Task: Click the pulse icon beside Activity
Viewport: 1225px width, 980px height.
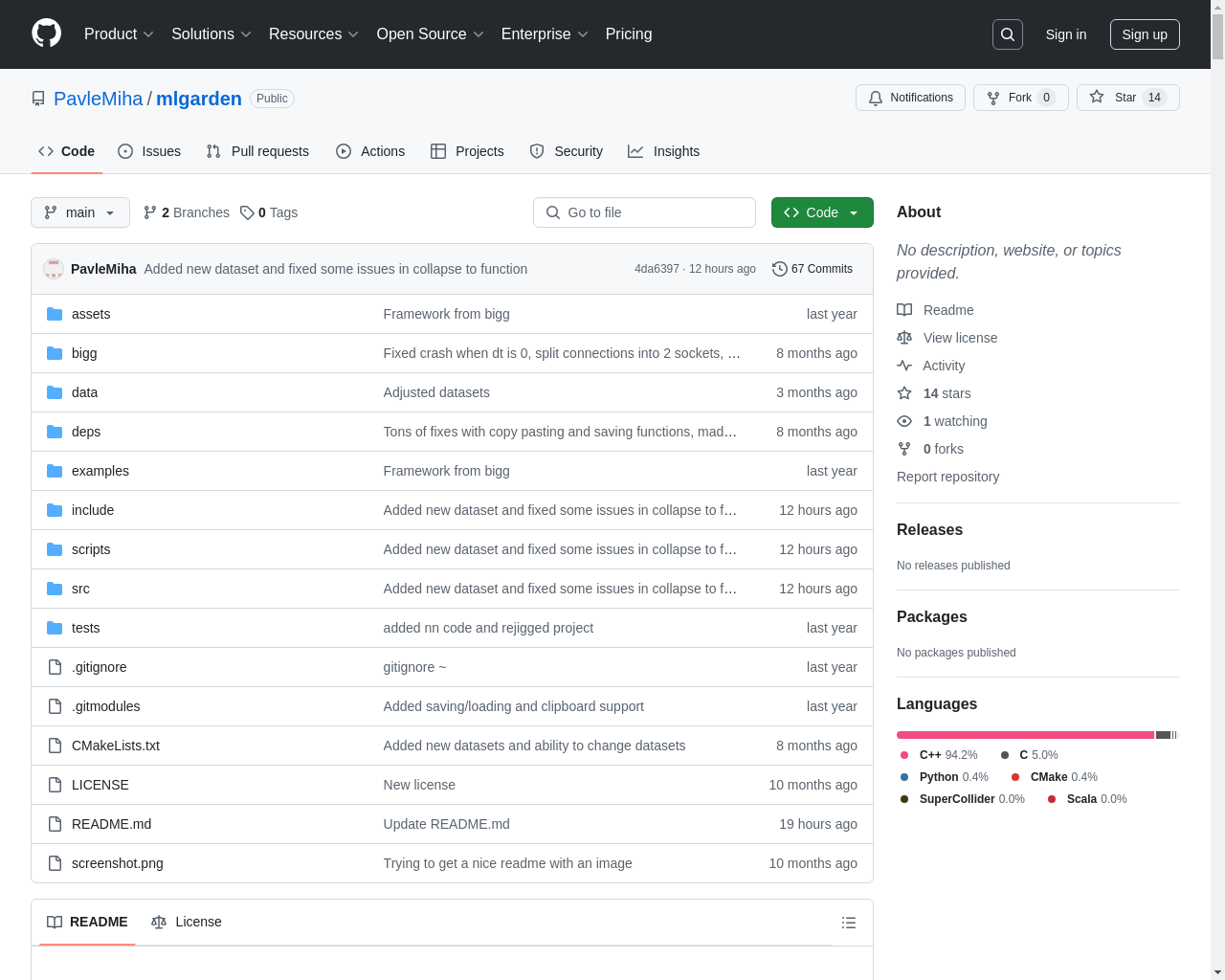Action: point(904,366)
